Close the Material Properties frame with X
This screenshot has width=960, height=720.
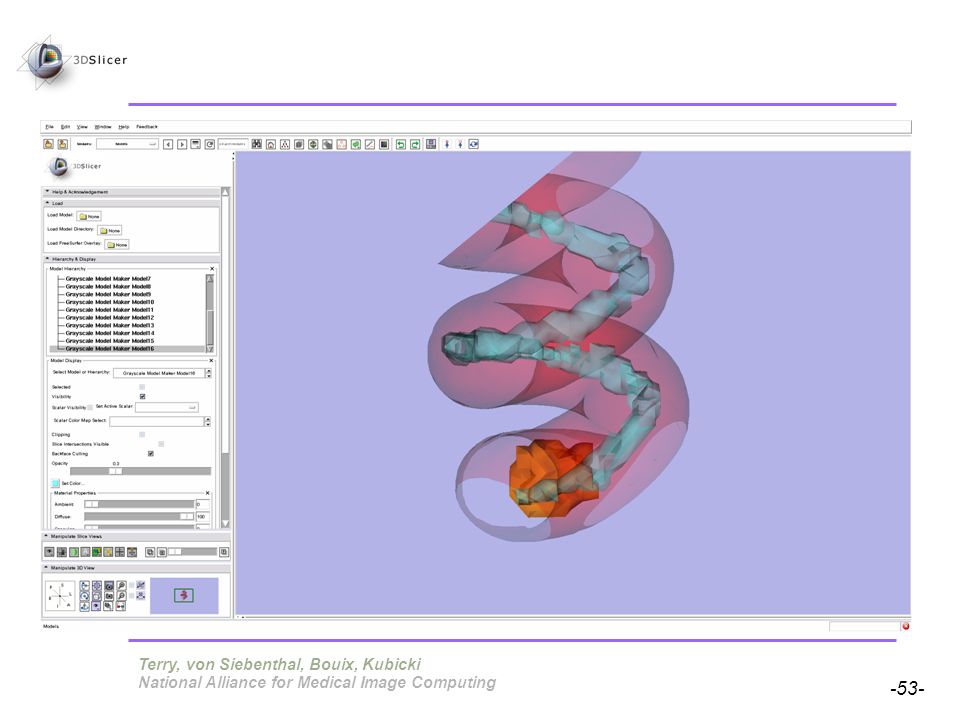click(x=208, y=493)
